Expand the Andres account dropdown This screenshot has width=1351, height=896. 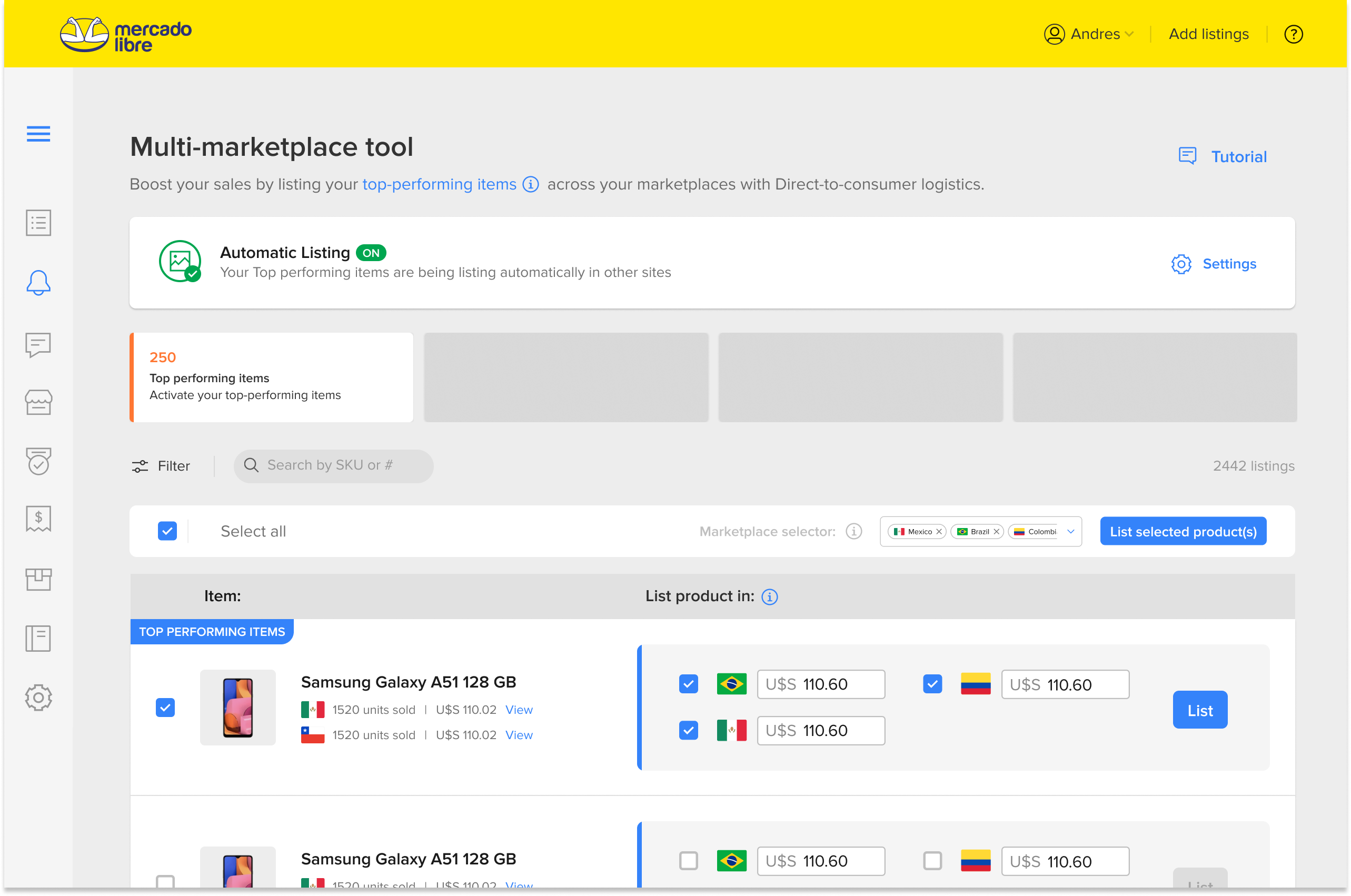tap(1129, 34)
